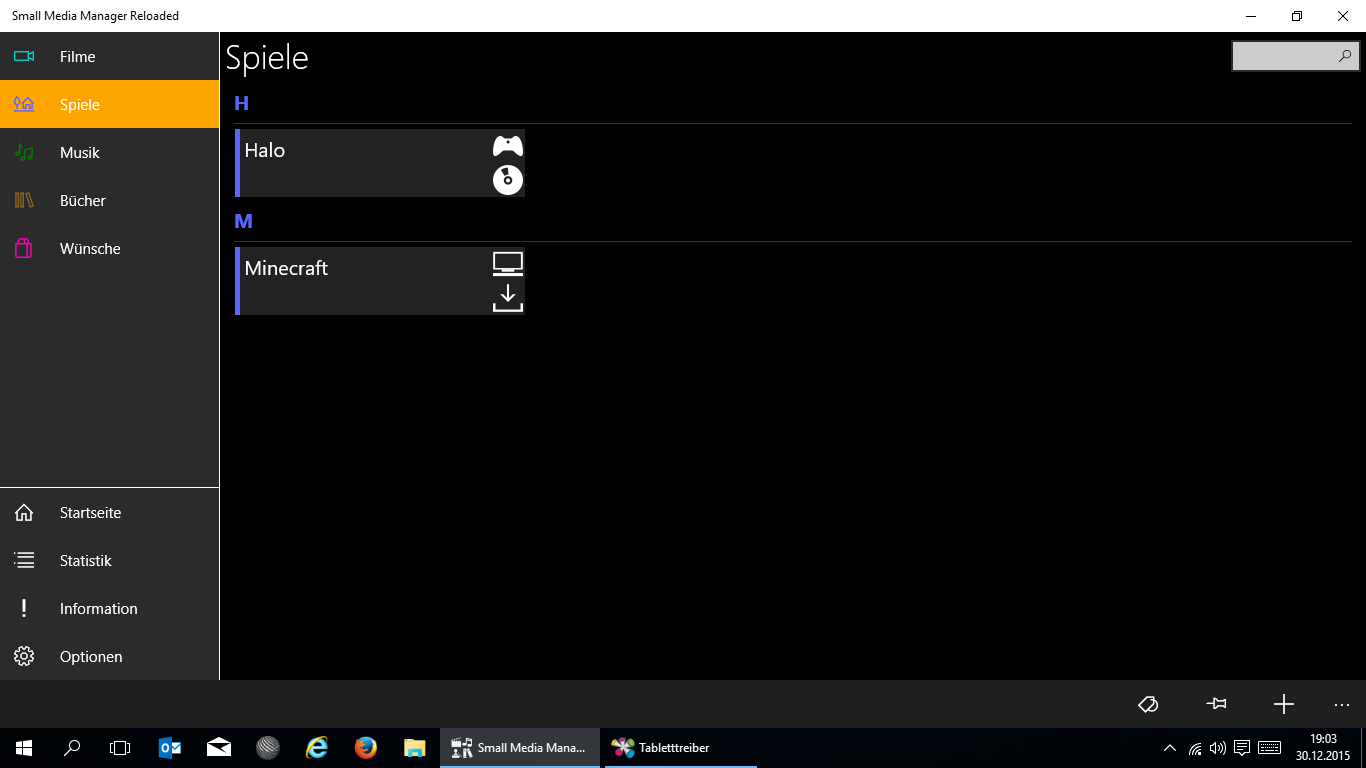This screenshot has width=1366, height=768.
Task: Open Optionen settings
Action: [109, 656]
